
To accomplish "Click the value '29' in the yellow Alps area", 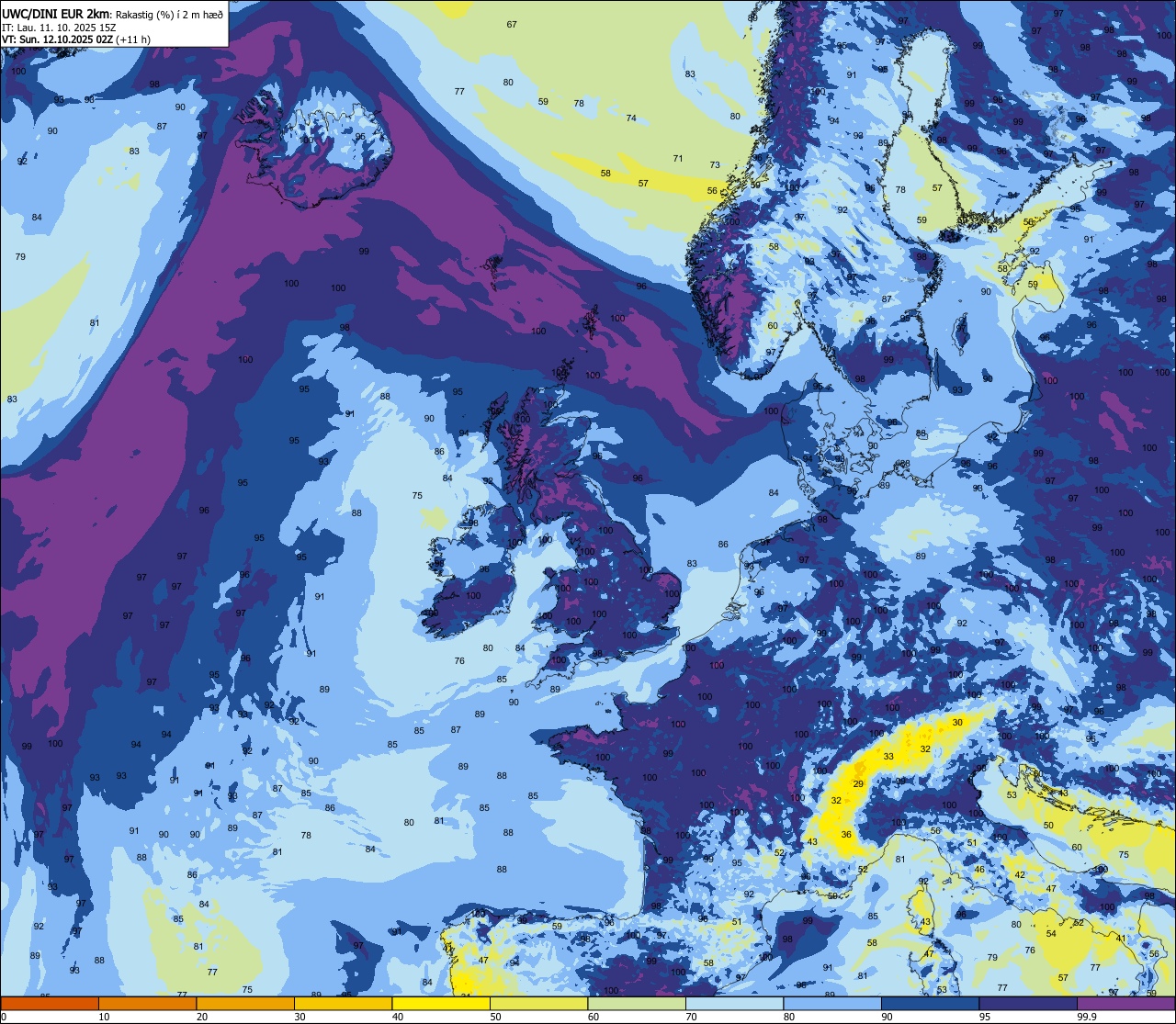I will (x=858, y=783).
